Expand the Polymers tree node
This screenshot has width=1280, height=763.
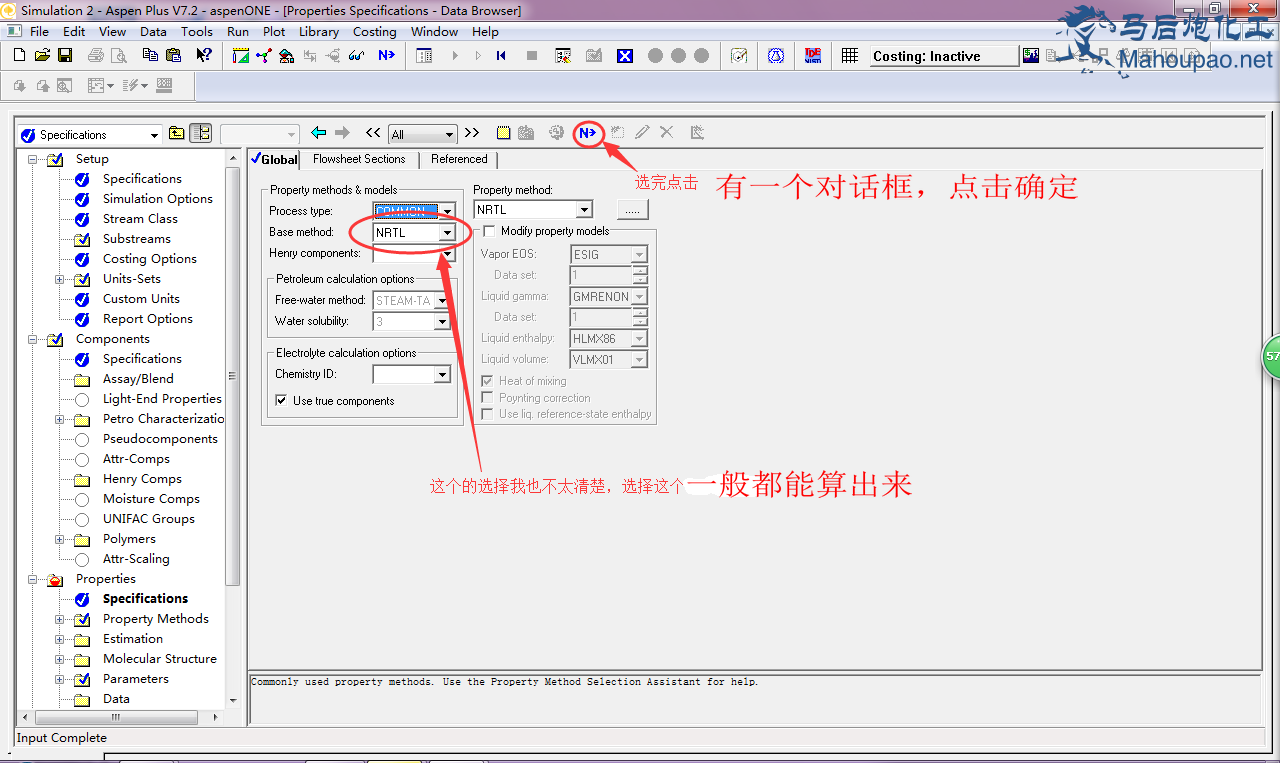click(x=60, y=539)
